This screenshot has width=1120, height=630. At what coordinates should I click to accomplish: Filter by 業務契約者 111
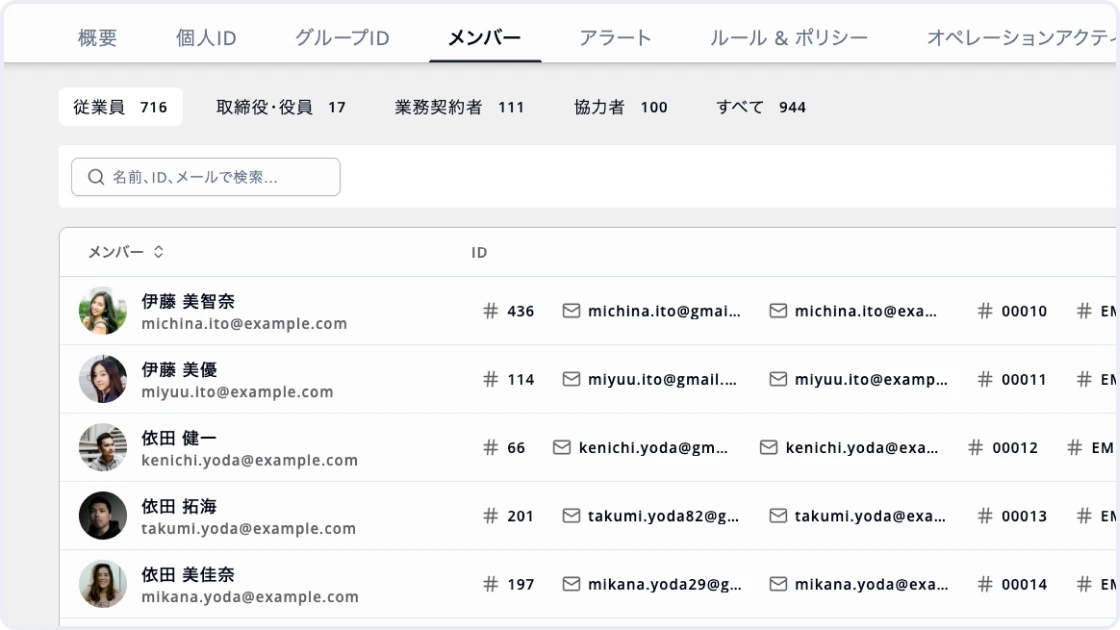click(x=459, y=107)
